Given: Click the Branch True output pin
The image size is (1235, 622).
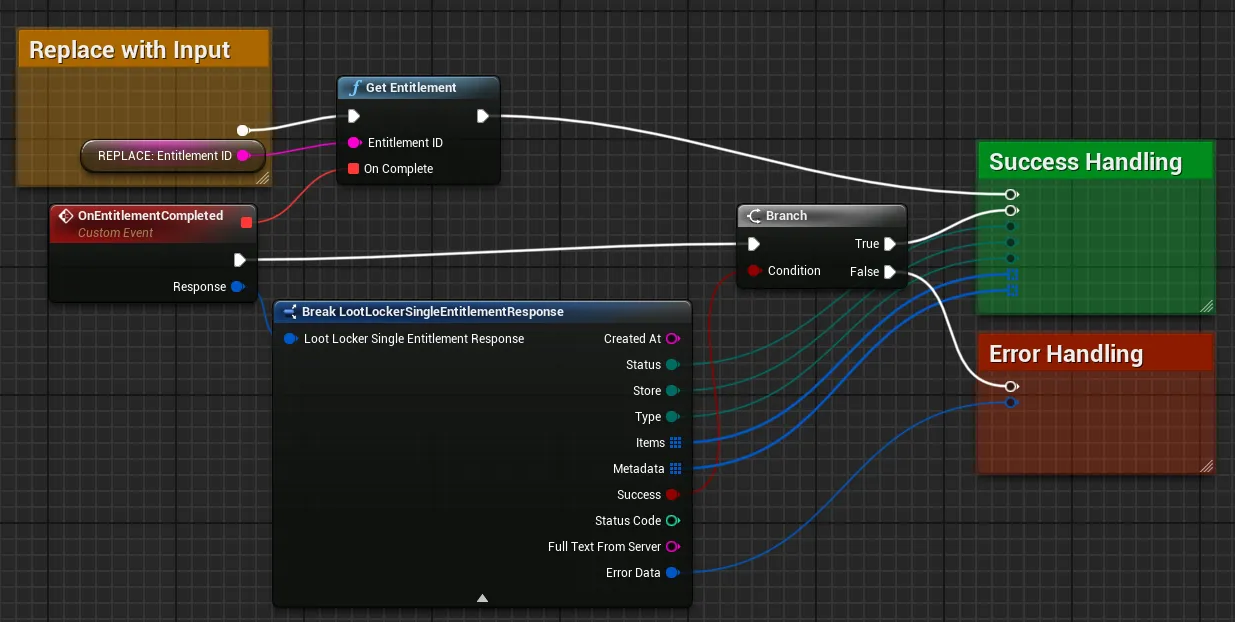Looking at the screenshot, I should tap(890, 244).
